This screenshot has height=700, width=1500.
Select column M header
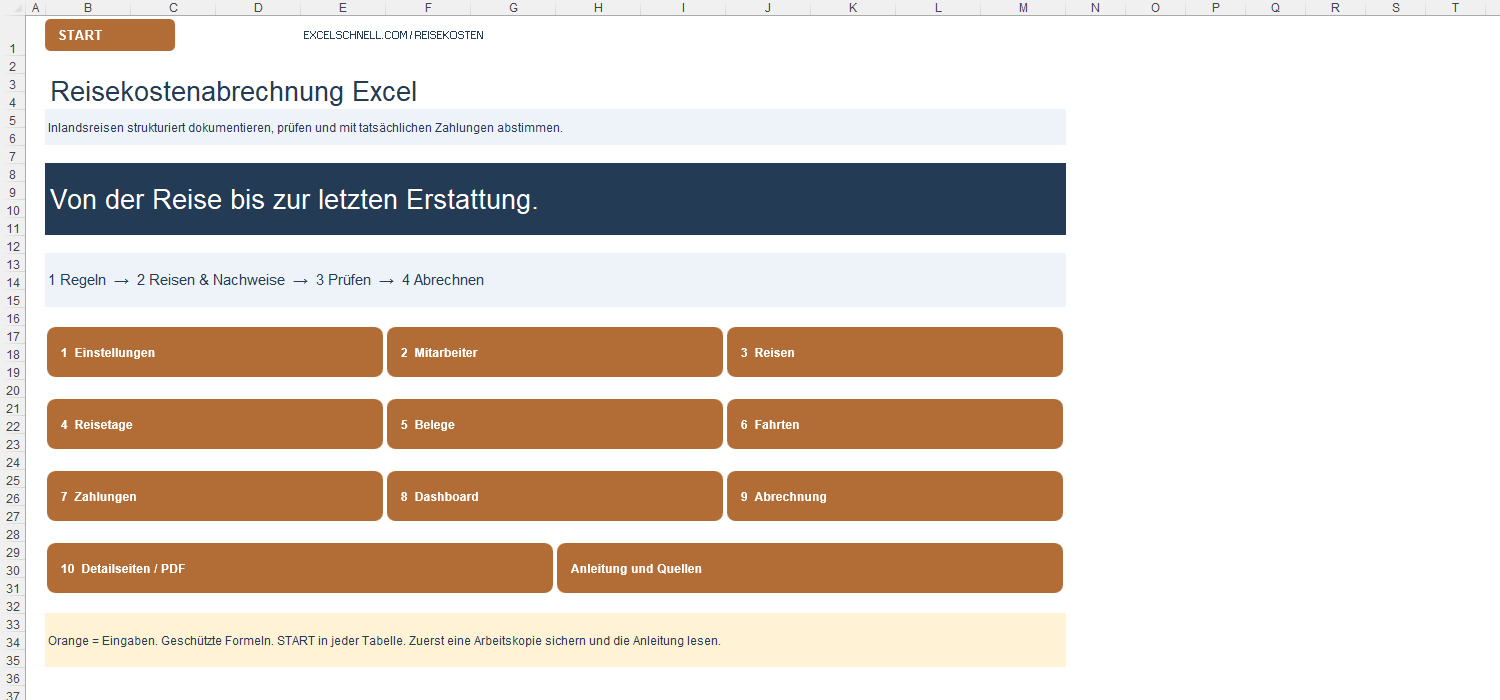[x=1023, y=7]
